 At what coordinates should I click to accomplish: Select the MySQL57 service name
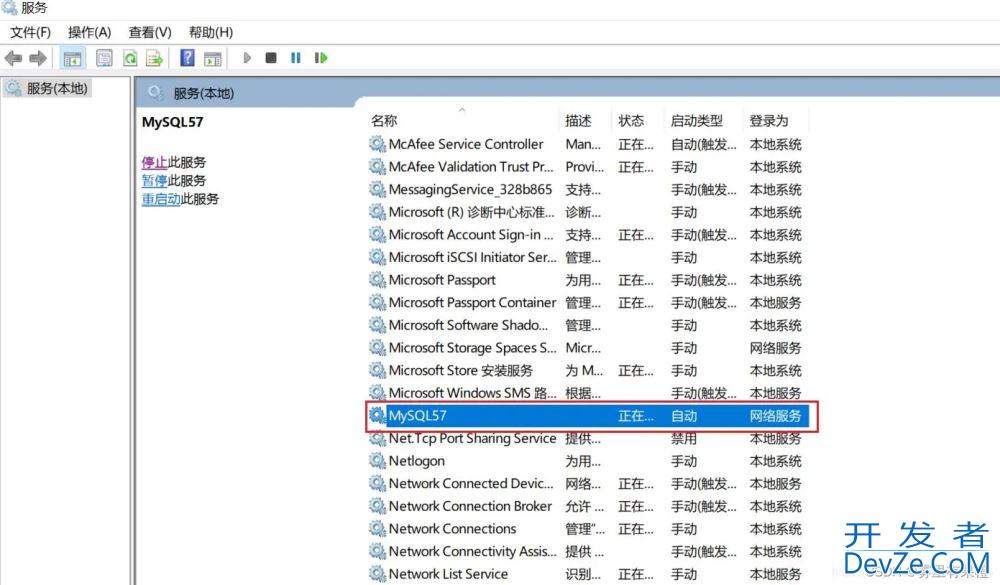pyautogui.click(x=418, y=415)
